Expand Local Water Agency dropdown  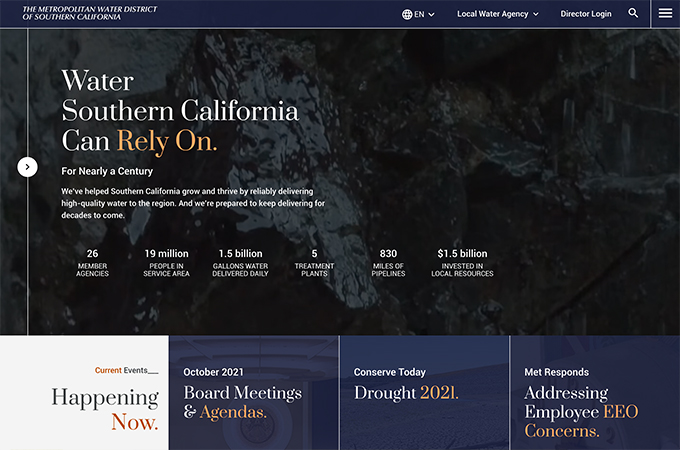tap(498, 14)
